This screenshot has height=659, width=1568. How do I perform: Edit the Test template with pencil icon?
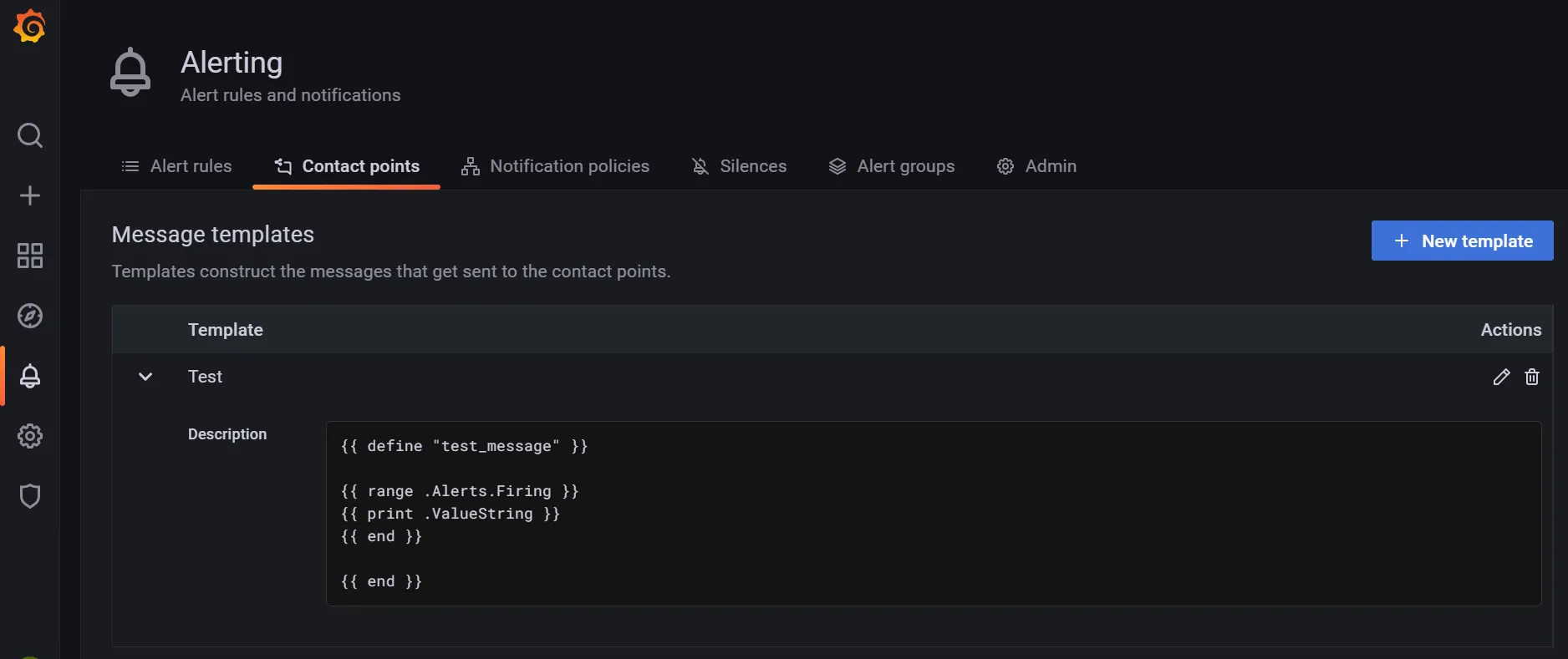point(1501,377)
